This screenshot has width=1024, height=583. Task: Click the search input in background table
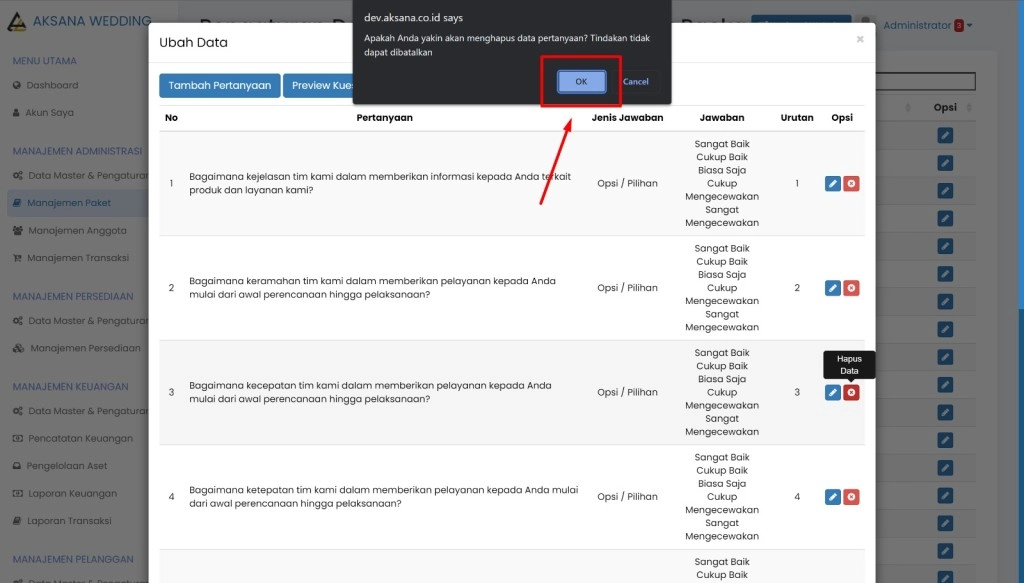click(x=924, y=82)
